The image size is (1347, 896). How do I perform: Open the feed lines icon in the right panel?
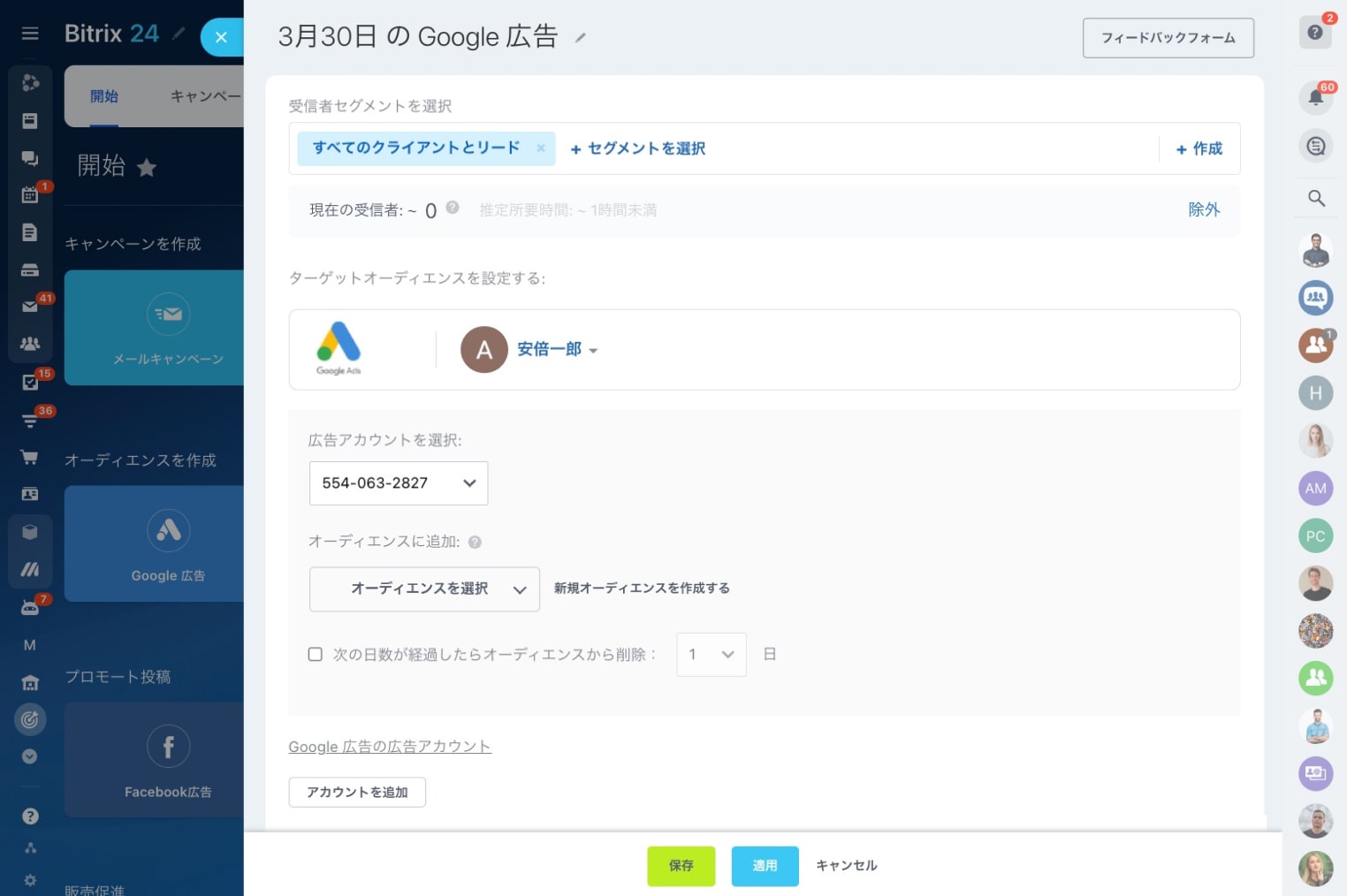1315,146
